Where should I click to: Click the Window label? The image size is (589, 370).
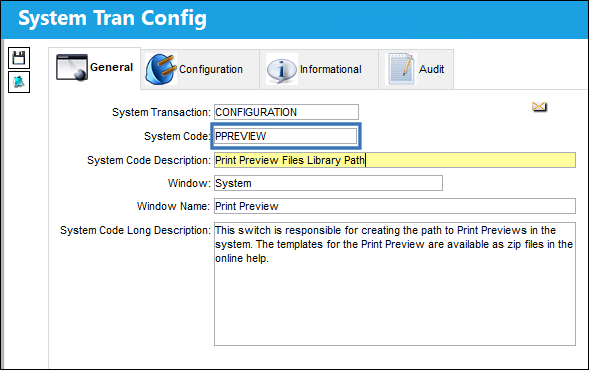click(189, 183)
